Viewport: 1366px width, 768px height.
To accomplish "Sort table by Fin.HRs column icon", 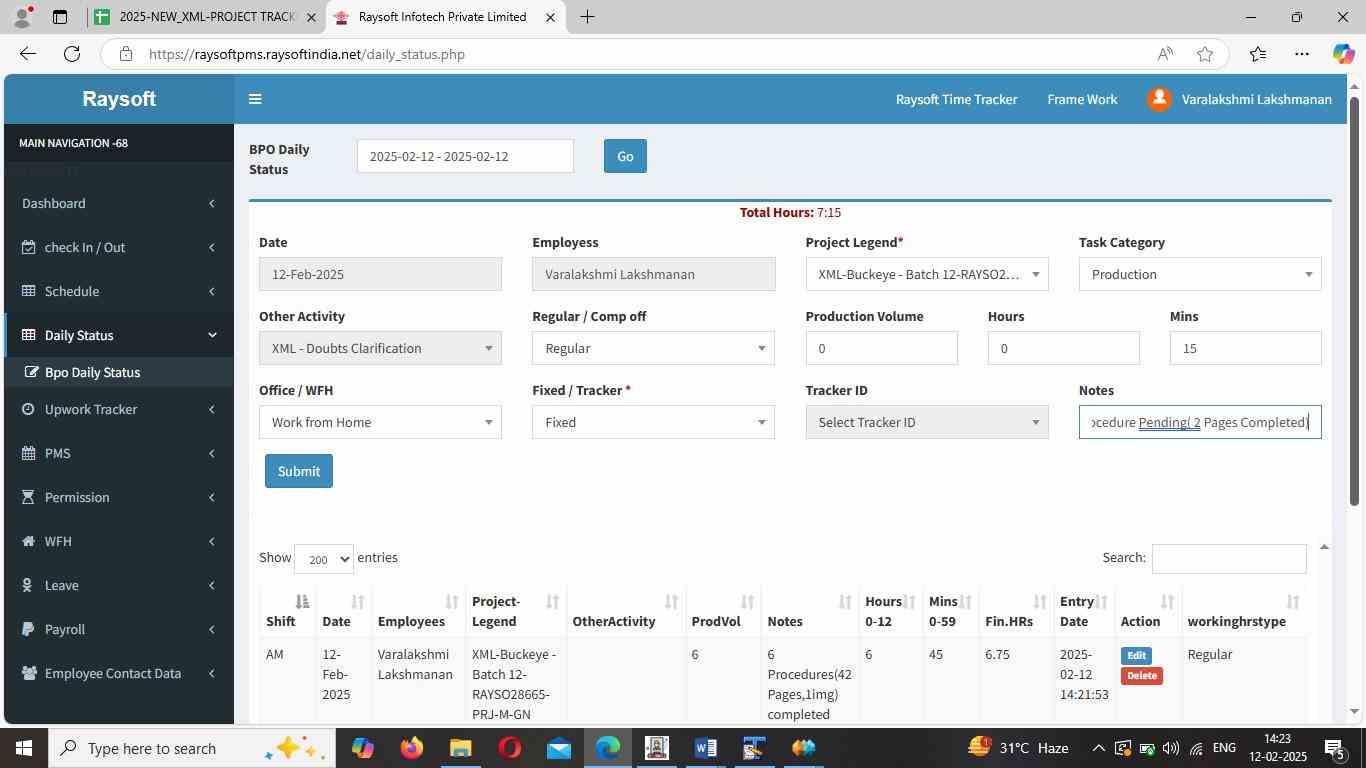I will tap(1039, 602).
